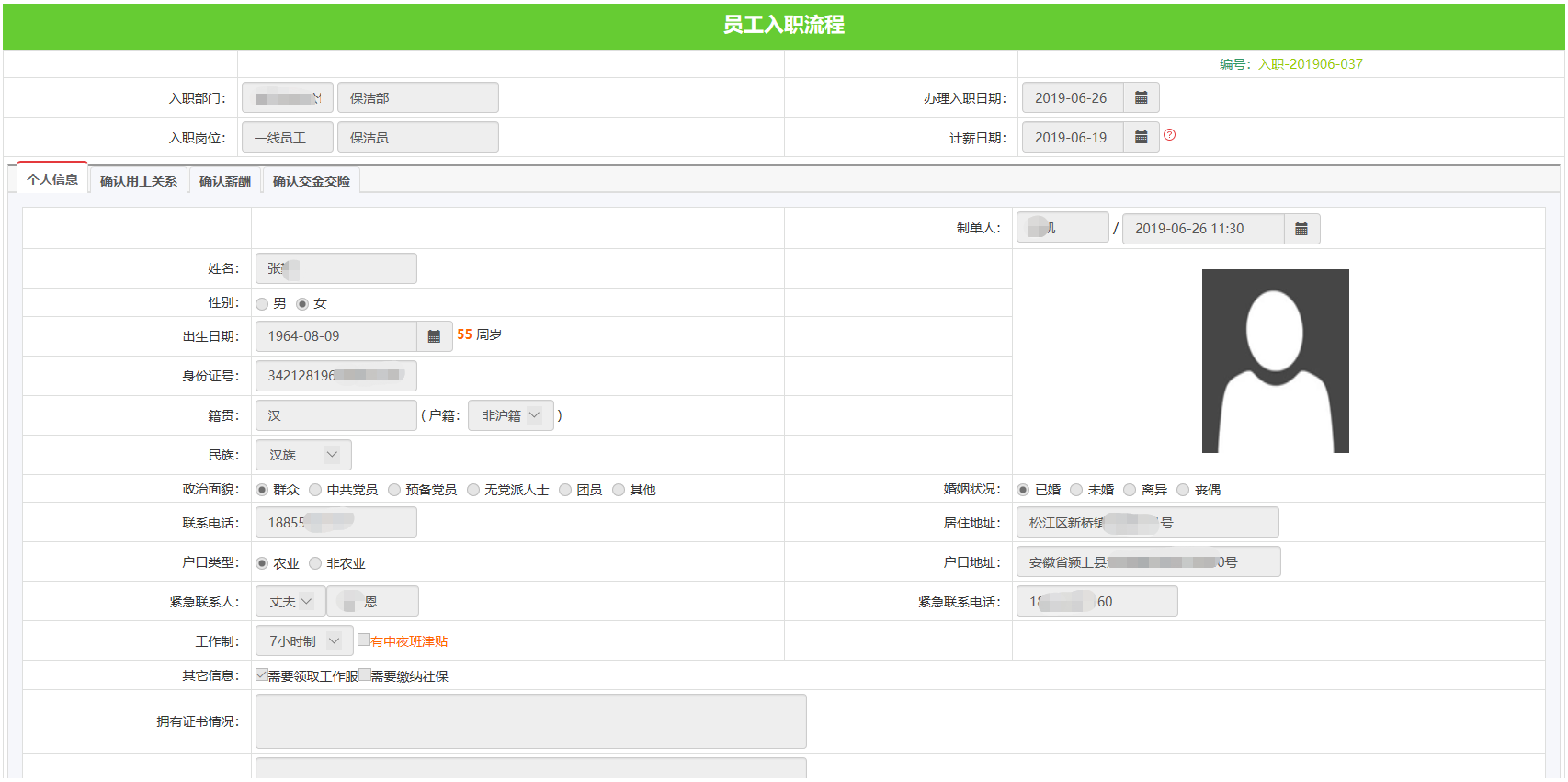Open the 出生日期 calendar picker
This screenshot has height=782, width=1568.
click(x=434, y=336)
